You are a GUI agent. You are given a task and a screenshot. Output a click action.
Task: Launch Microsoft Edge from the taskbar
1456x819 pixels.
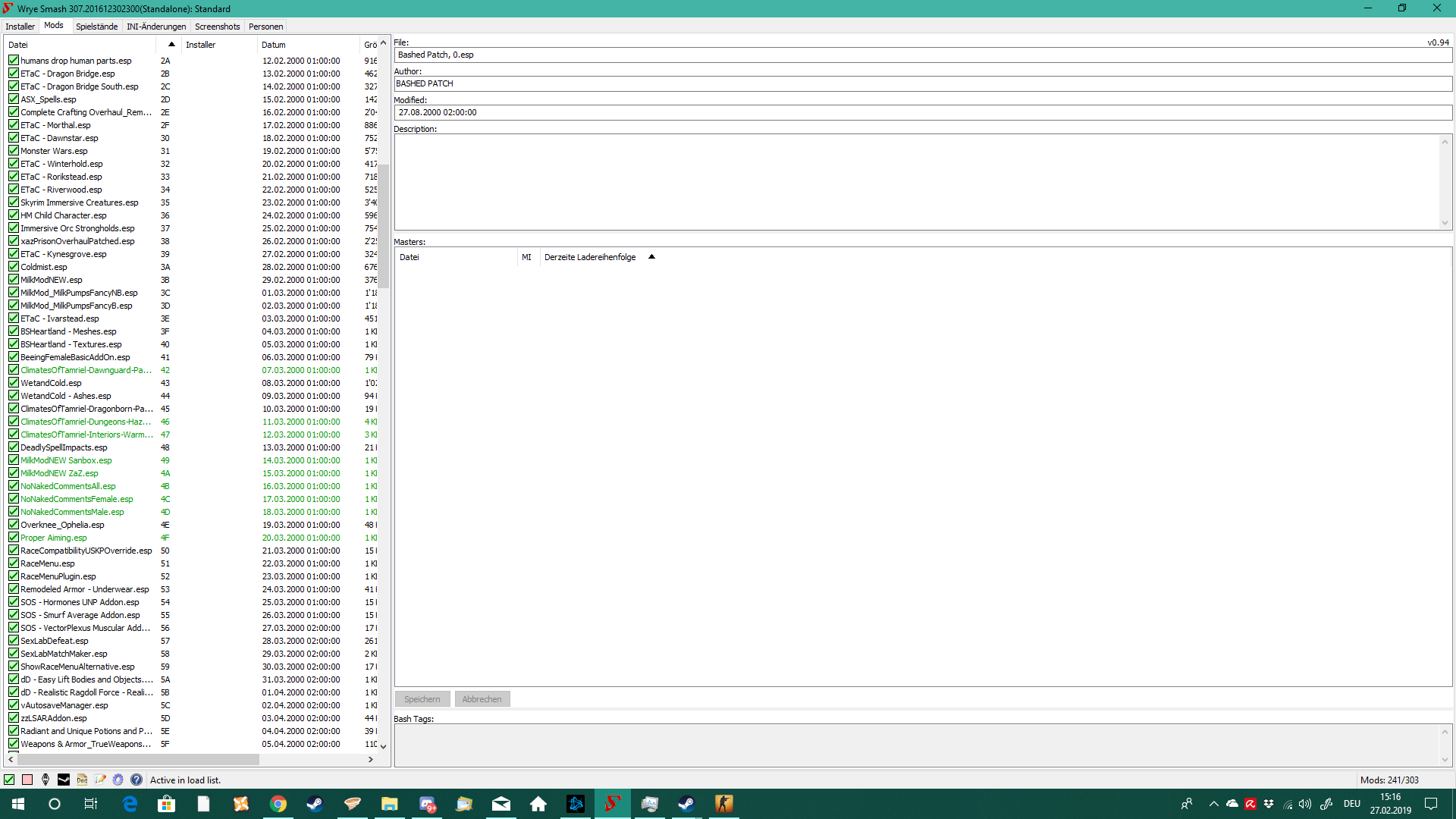click(130, 804)
